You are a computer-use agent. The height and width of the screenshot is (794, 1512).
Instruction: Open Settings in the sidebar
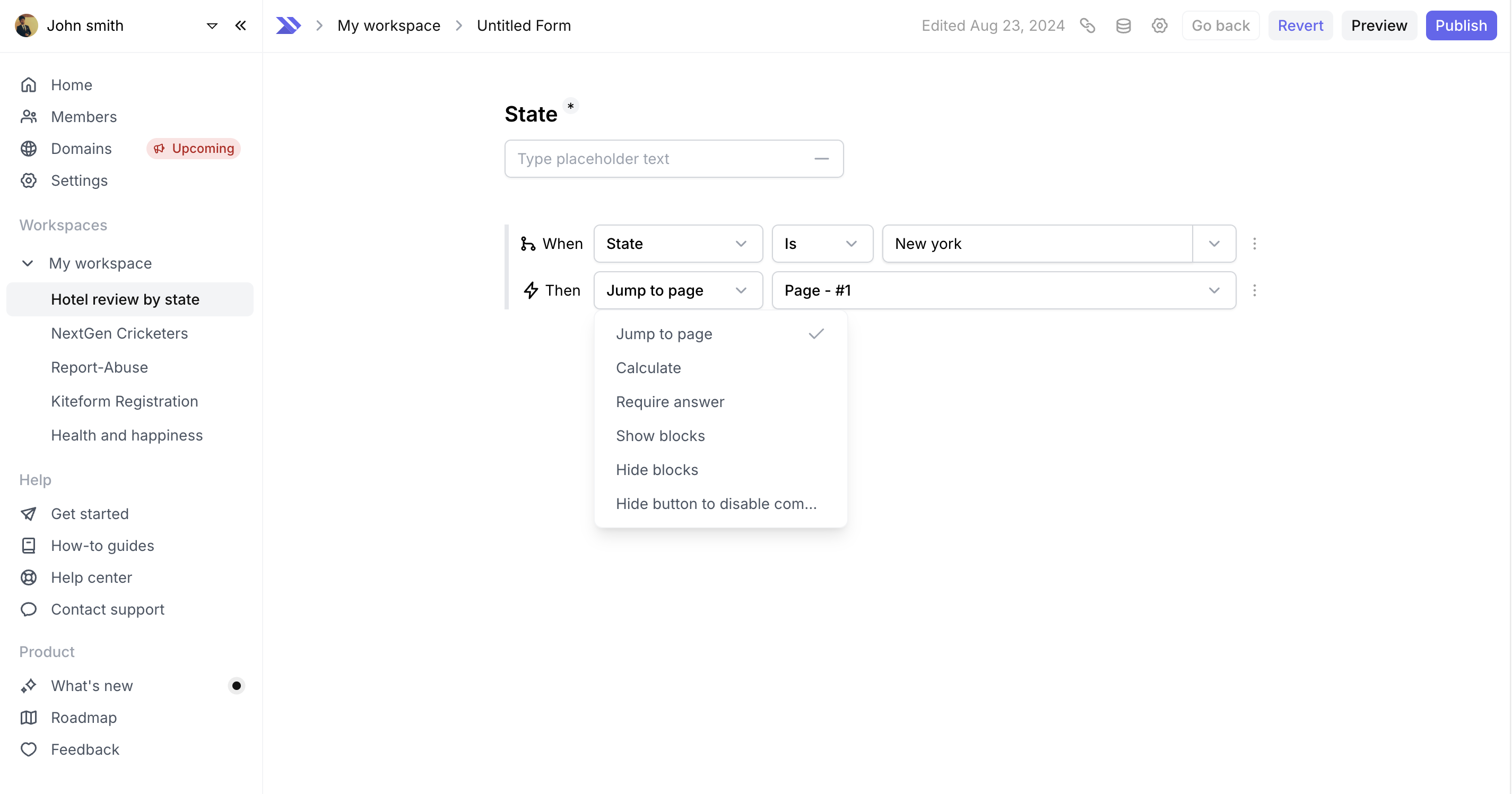tap(79, 180)
